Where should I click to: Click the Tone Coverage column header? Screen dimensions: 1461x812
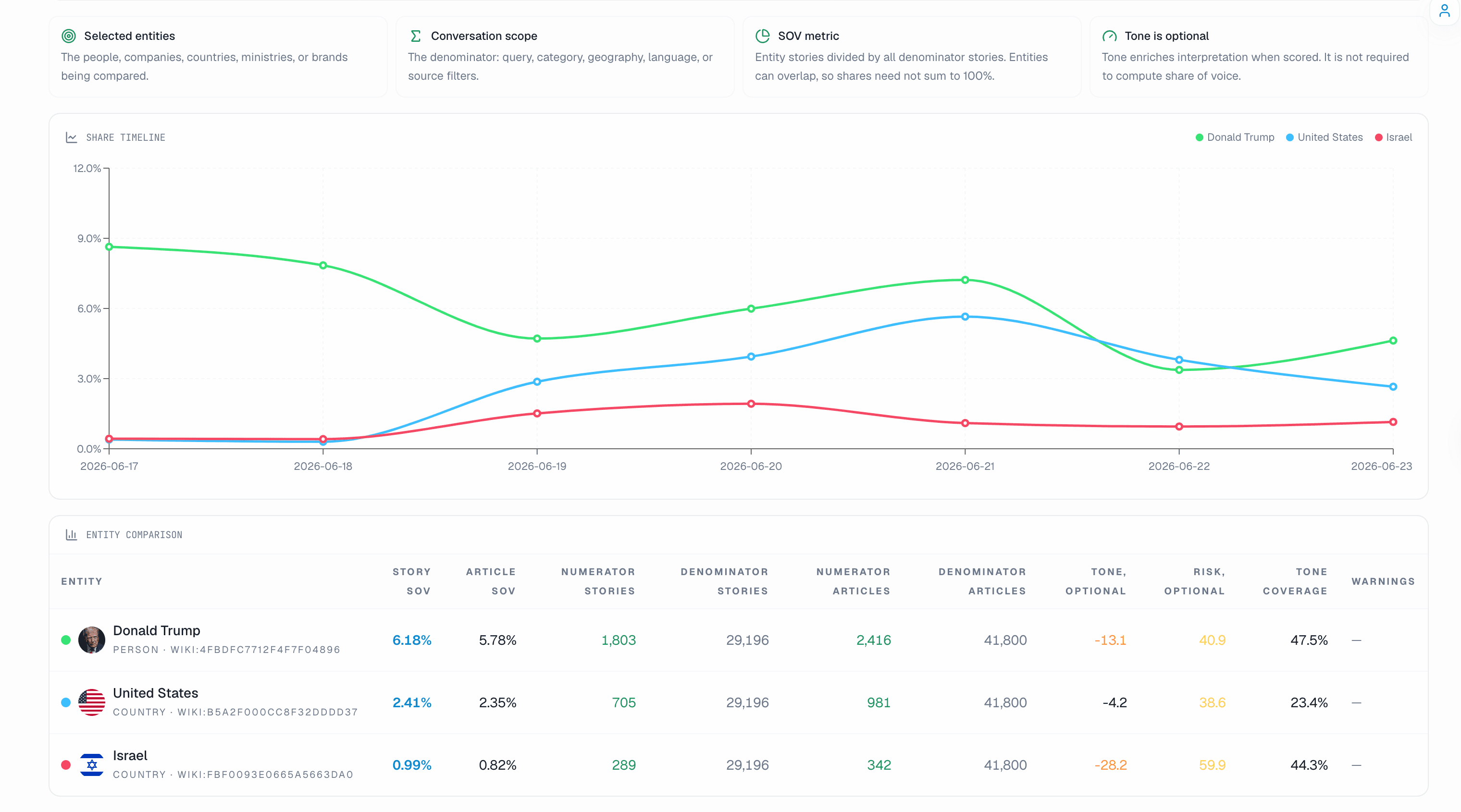click(1295, 580)
